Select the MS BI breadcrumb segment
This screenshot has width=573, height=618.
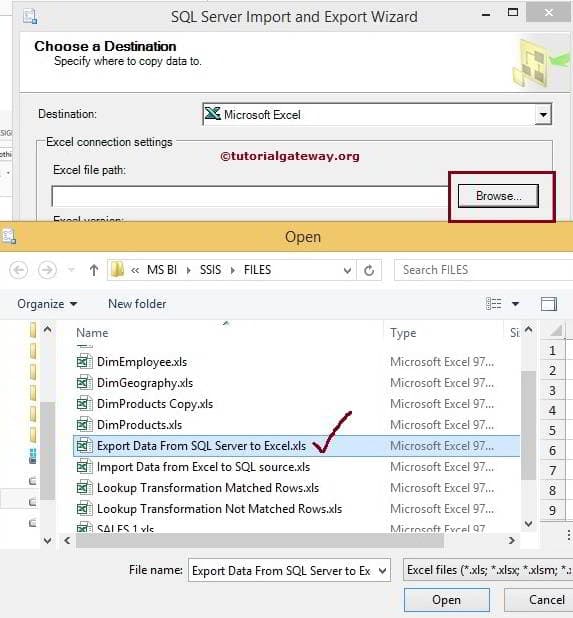(x=162, y=270)
